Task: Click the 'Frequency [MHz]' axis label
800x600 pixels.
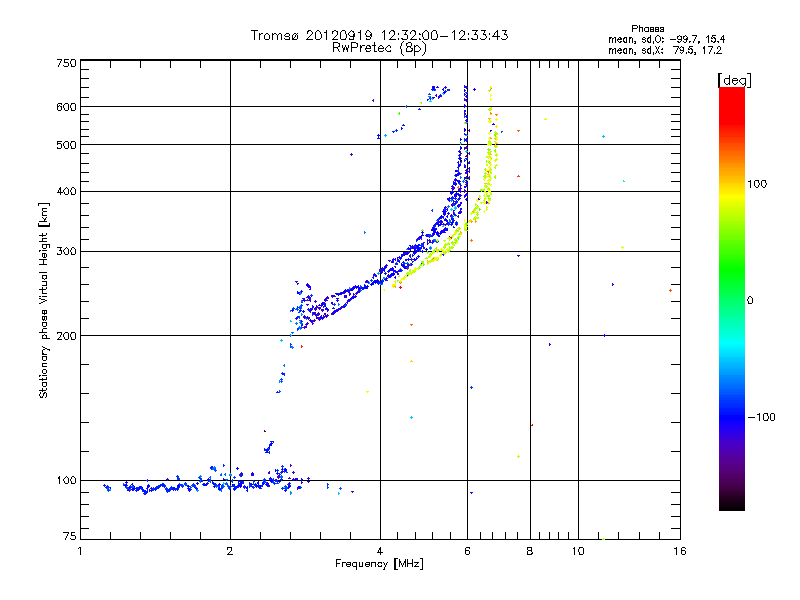Action: click(379, 564)
